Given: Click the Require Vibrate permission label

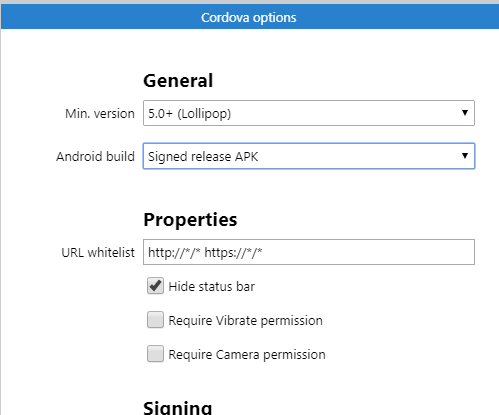Looking at the screenshot, I should coord(246,320).
